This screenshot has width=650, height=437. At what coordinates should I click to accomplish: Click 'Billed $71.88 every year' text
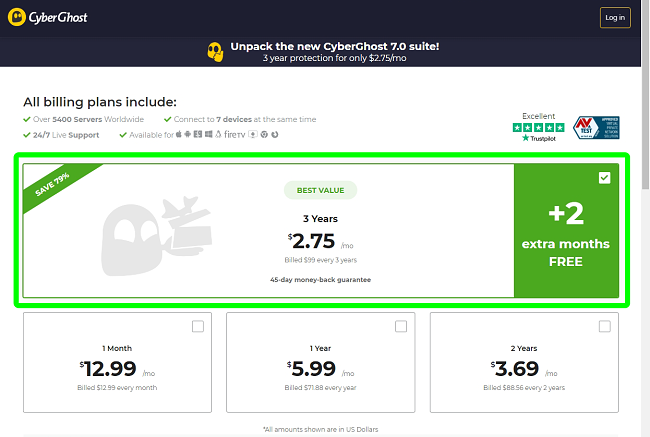(320, 388)
